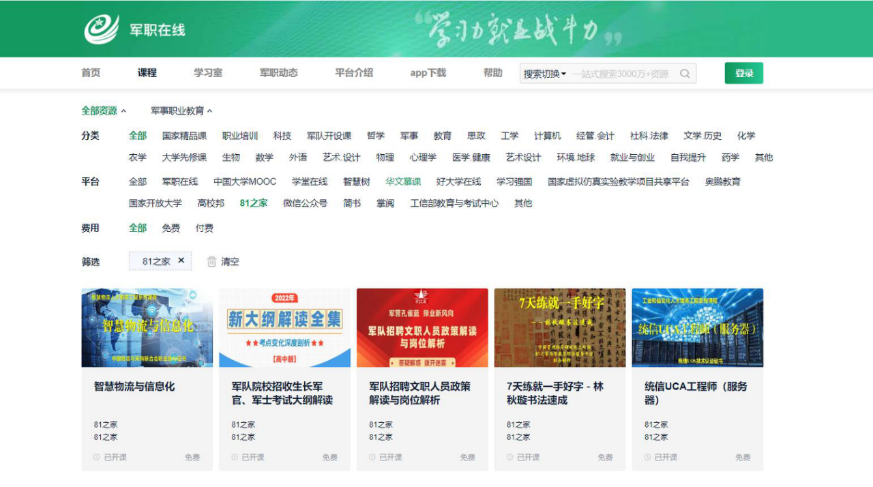
Task: Filter by the 计算机 category
Action: [x=547, y=136]
